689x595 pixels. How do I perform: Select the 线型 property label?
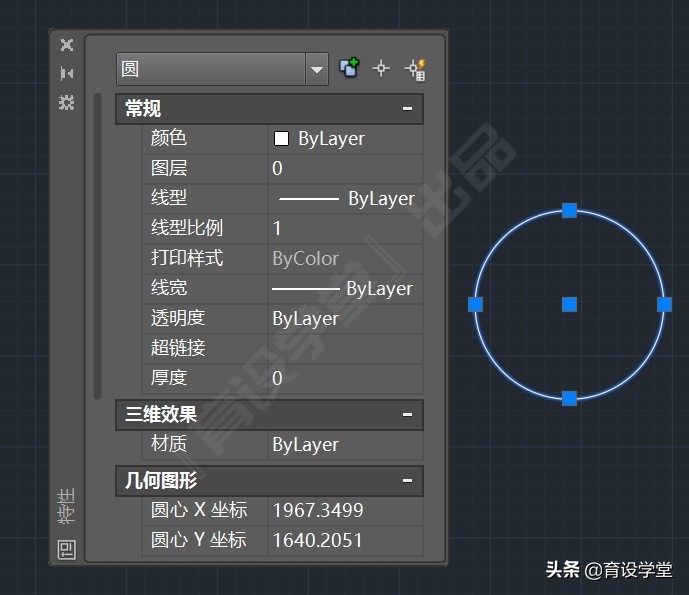(169, 198)
